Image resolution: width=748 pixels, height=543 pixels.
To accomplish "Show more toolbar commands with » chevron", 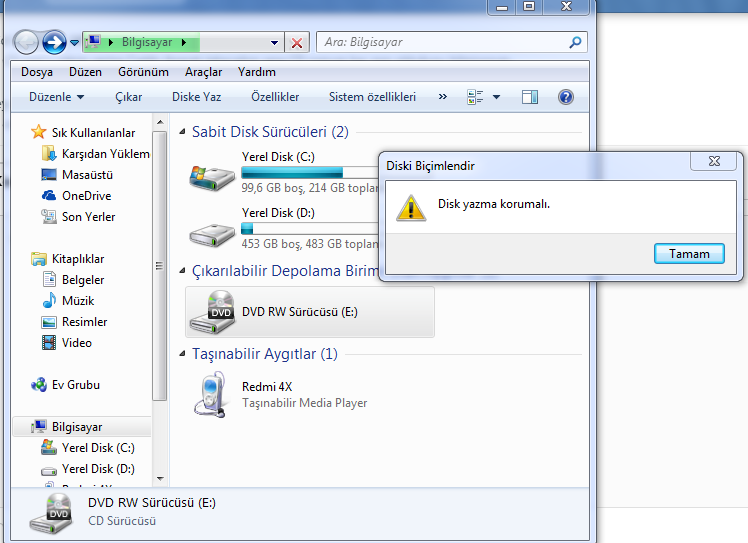I will click(443, 97).
